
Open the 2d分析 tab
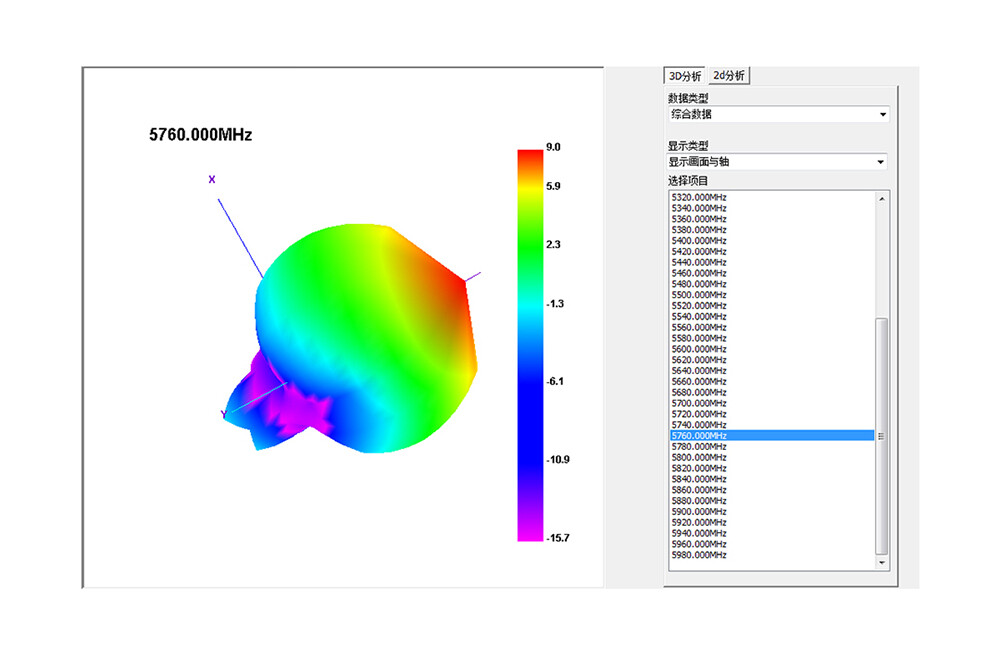point(728,76)
